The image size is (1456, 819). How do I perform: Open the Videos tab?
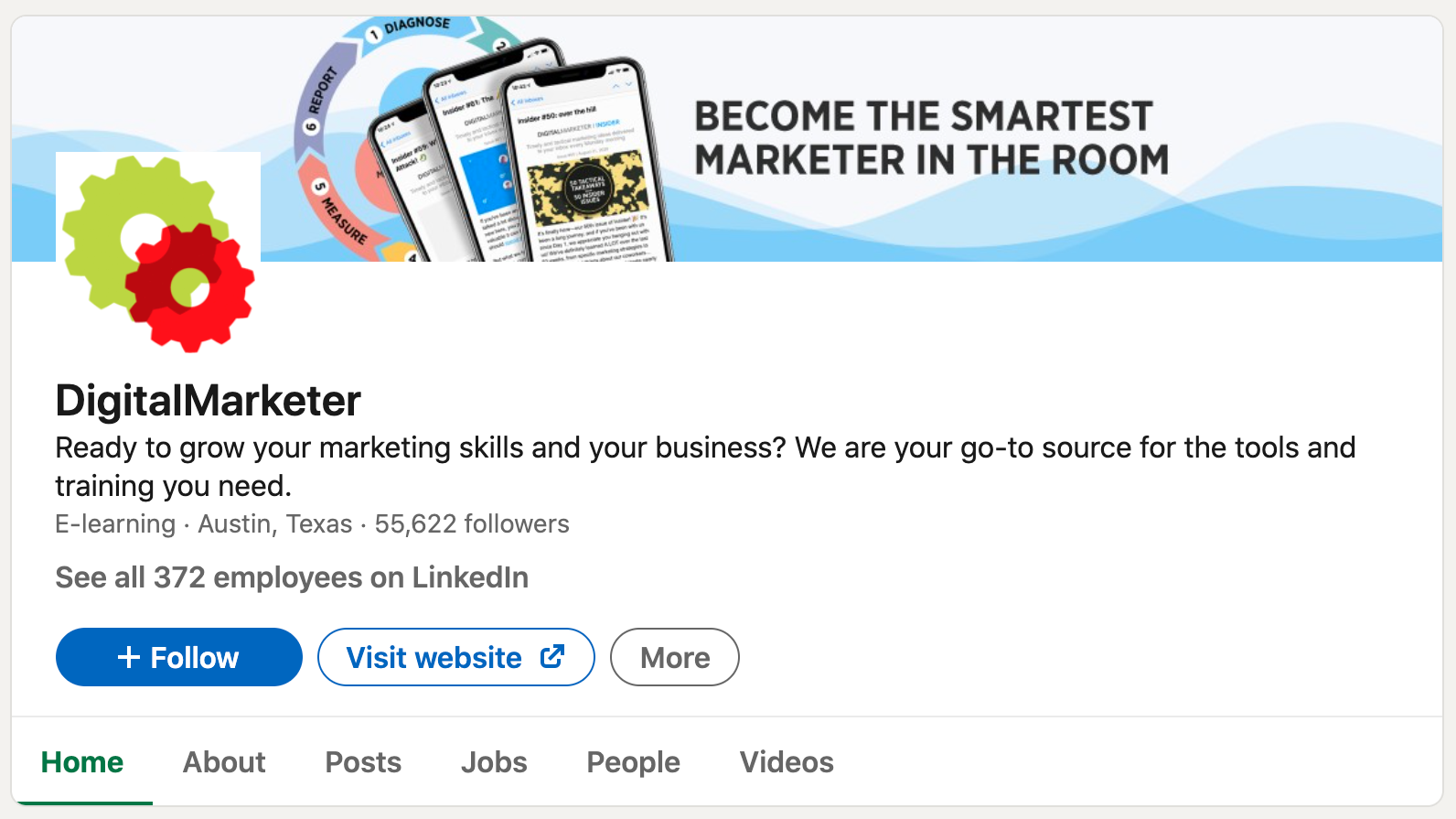(787, 762)
